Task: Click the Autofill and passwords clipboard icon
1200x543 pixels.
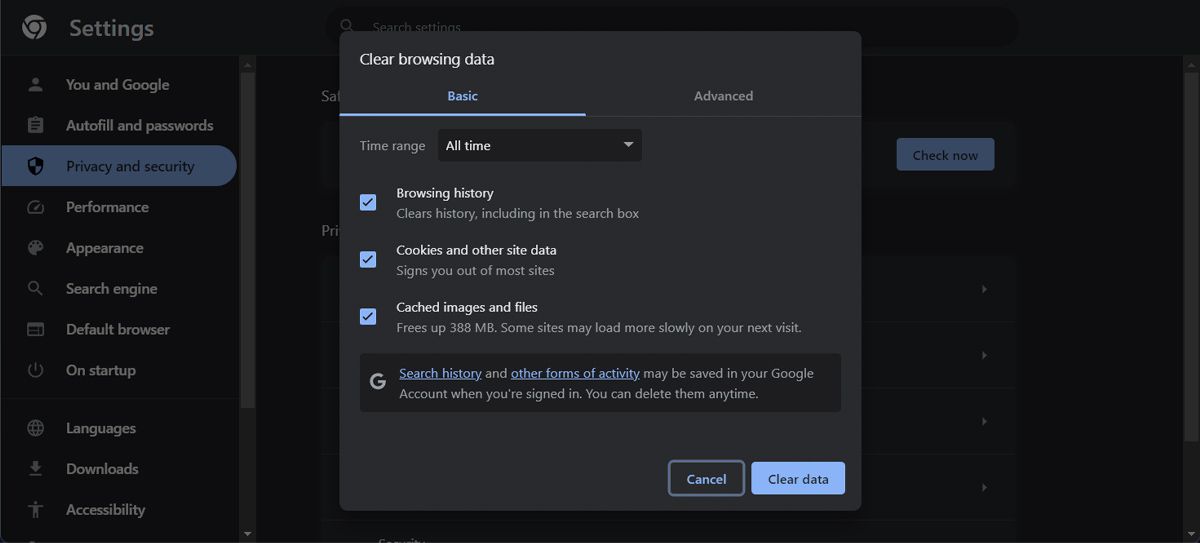Action: (36, 125)
